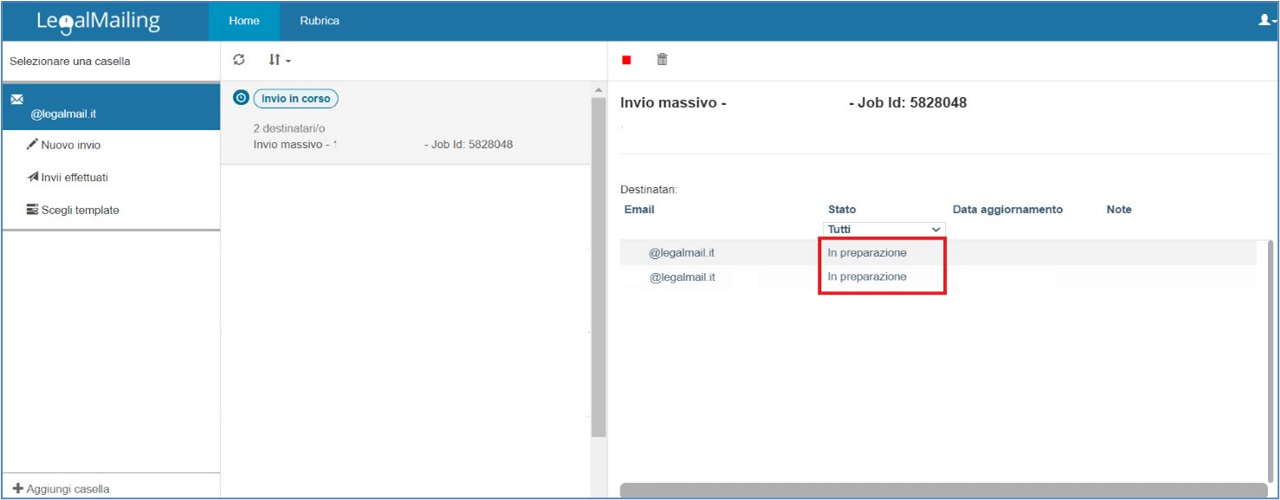Click the envelope icon of the mailbox
Viewport: 1280px width, 500px height.
pyautogui.click(x=17, y=99)
